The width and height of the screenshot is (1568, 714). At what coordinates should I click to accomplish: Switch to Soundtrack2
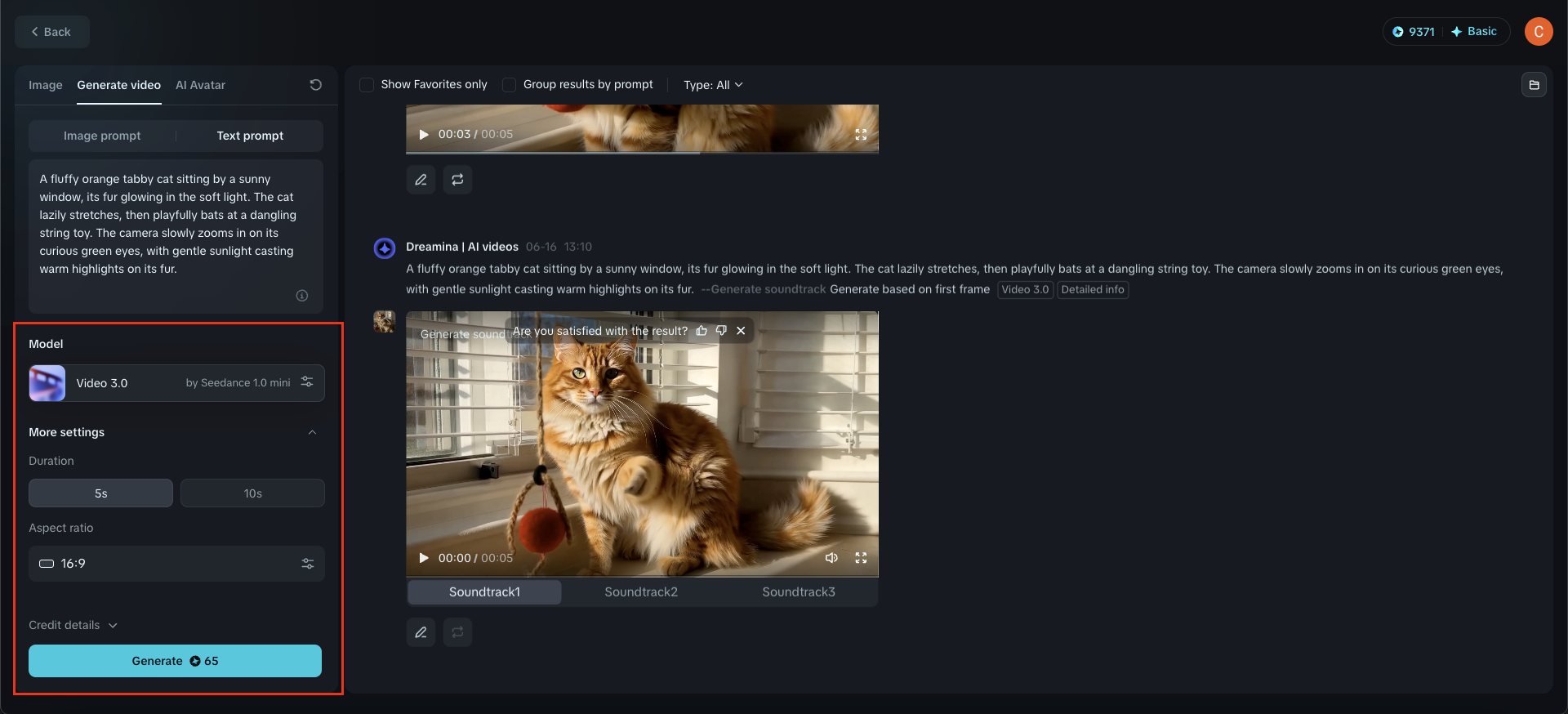pyautogui.click(x=641, y=592)
